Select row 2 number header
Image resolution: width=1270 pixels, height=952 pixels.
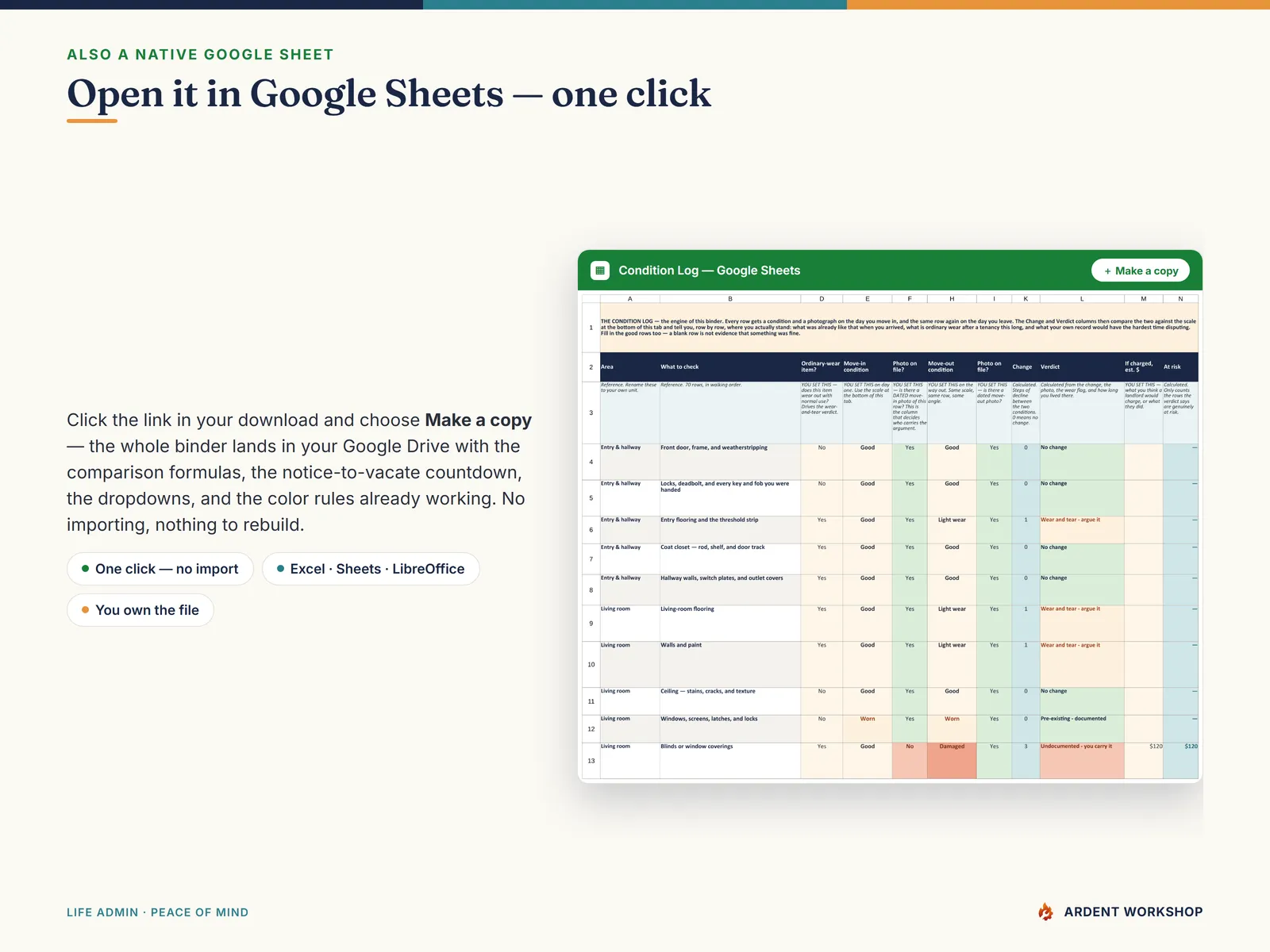pos(591,367)
